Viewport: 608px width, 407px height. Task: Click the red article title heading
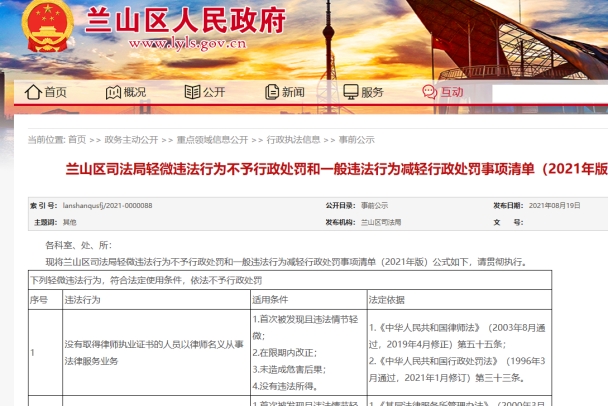[337, 169]
